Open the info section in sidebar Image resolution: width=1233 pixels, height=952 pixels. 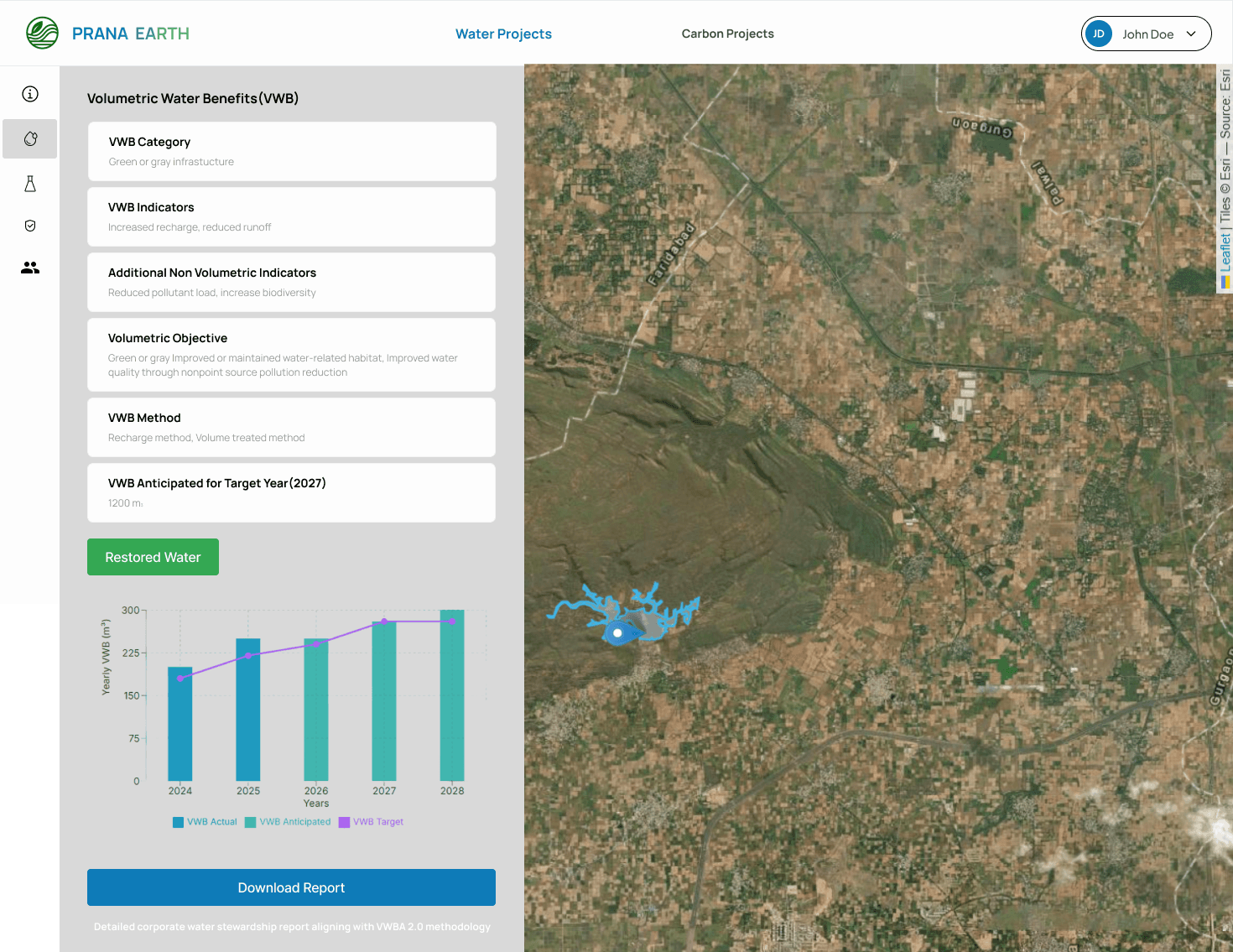point(30,94)
